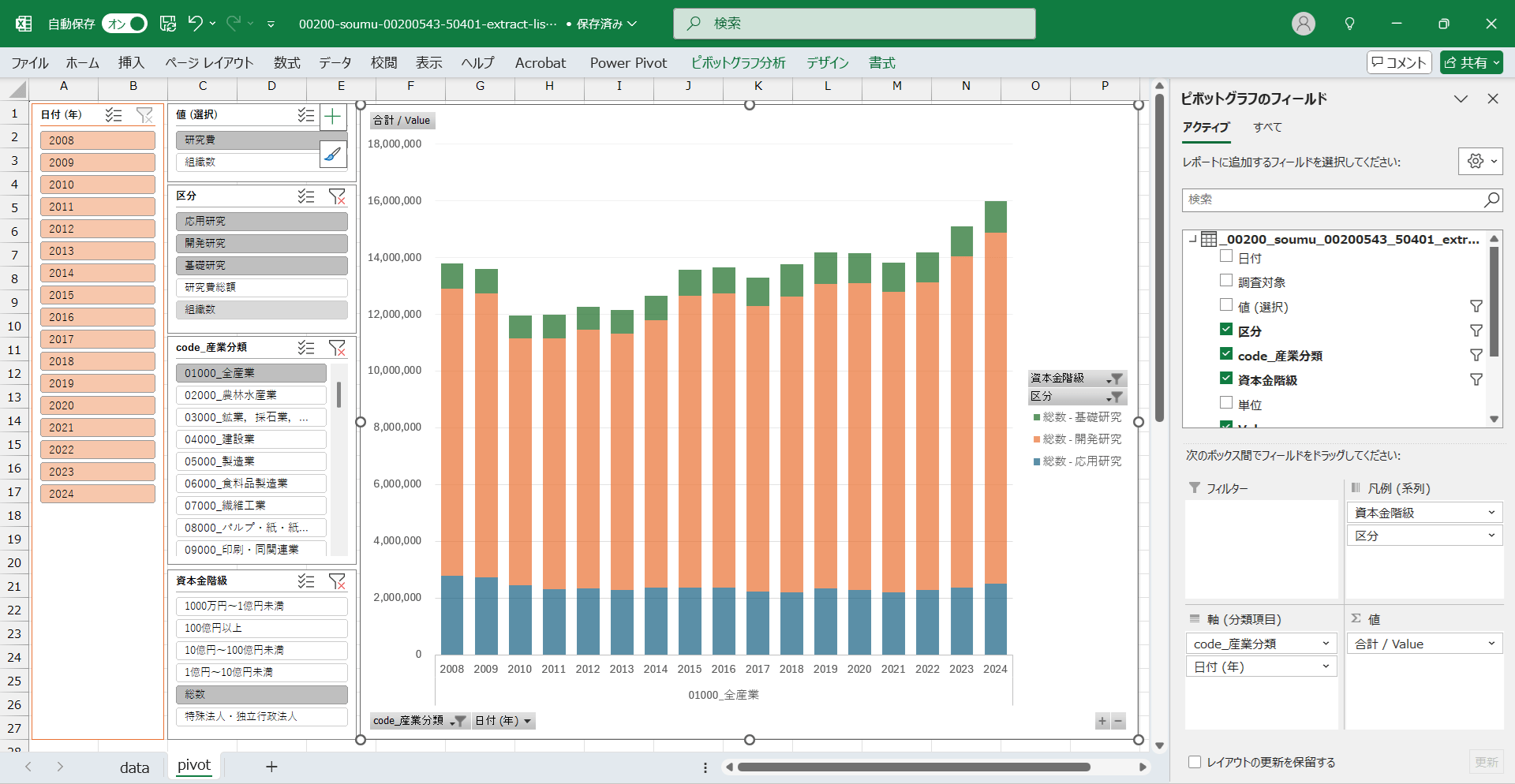
Task: Open field list settings gear
Action: tap(1476, 162)
